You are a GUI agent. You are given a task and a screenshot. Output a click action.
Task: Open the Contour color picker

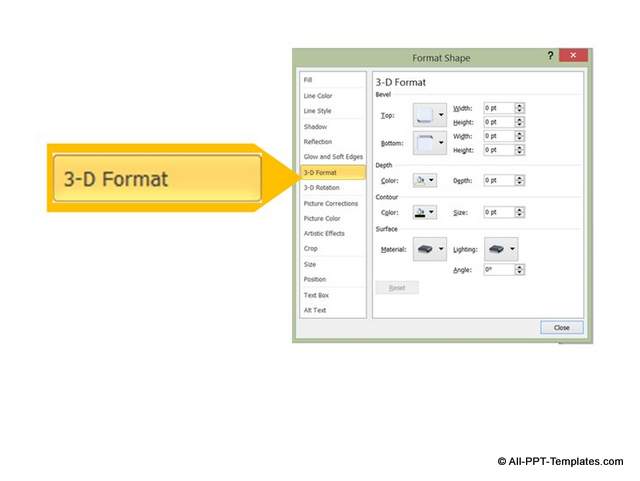(x=425, y=212)
